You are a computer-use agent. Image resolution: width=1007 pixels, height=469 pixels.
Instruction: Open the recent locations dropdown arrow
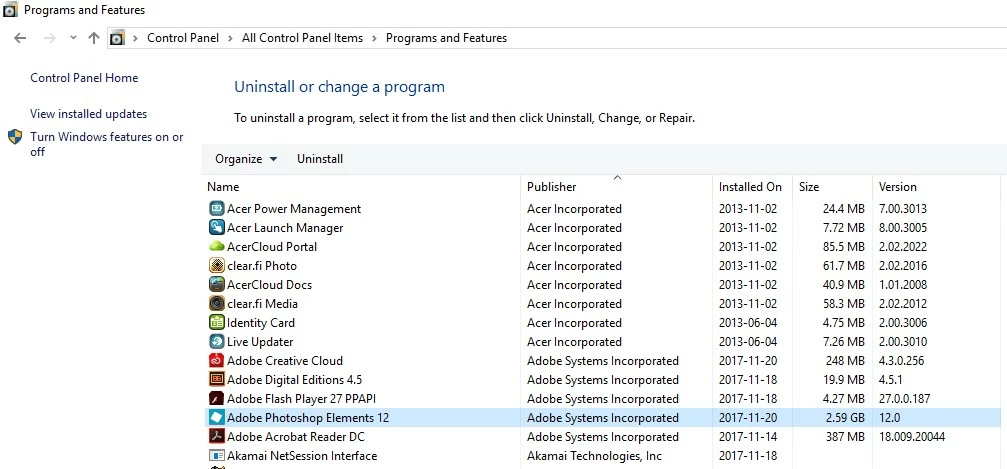click(x=73, y=38)
